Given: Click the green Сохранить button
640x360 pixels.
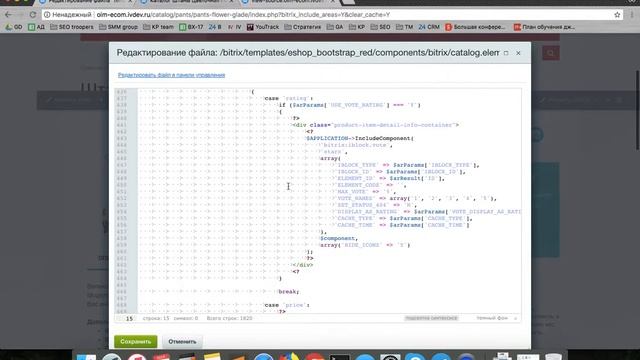Looking at the screenshot, I should tap(136, 342).
